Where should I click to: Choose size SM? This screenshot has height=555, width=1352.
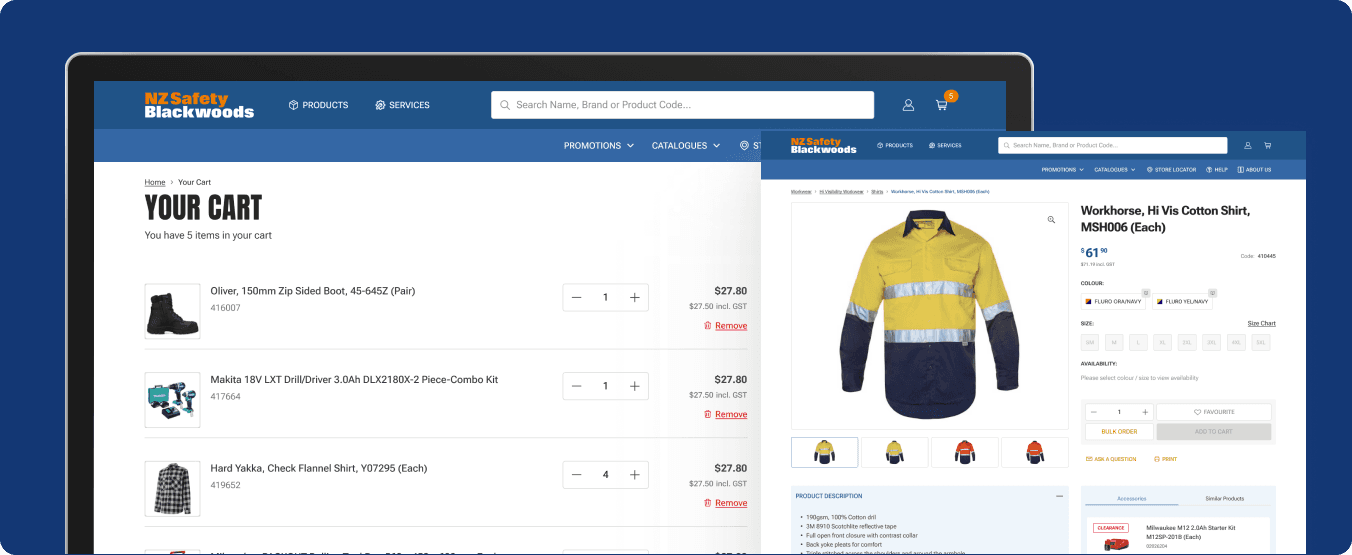(1090, 342)
